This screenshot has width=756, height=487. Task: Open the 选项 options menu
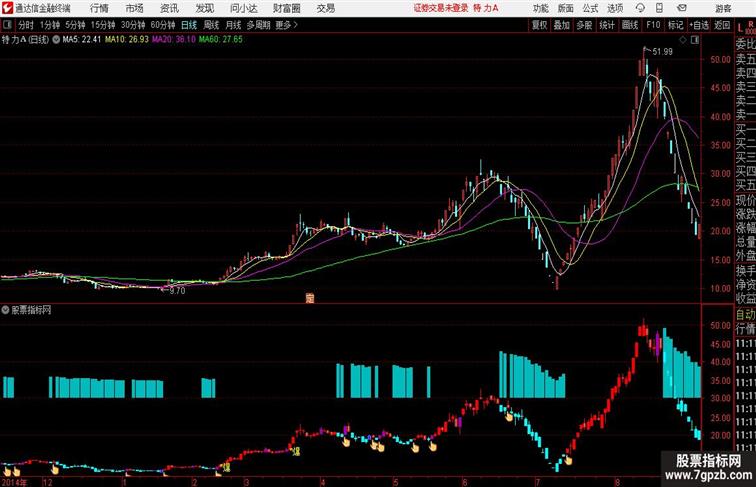tap(615, 8)
